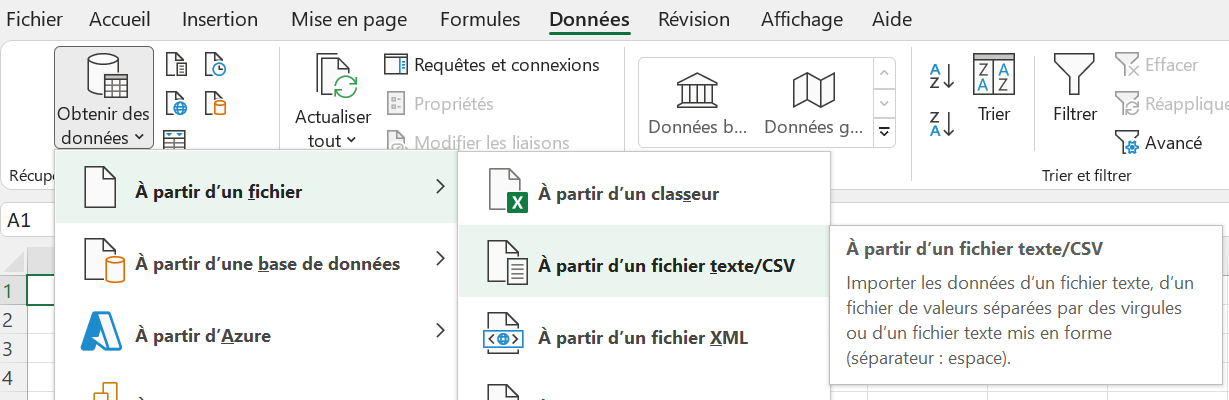Expand the À partir d'Azure submenu arrow
Screen dimensions: 1229x400
coord(440,330)
